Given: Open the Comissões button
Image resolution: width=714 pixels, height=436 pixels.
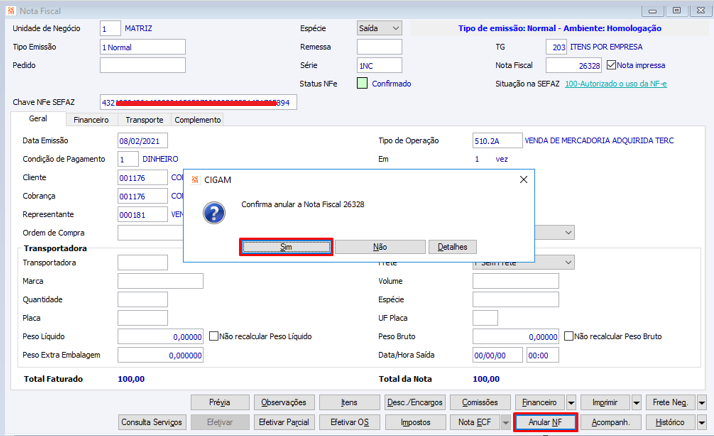Looking at the screenshot, I should [480, 403].
